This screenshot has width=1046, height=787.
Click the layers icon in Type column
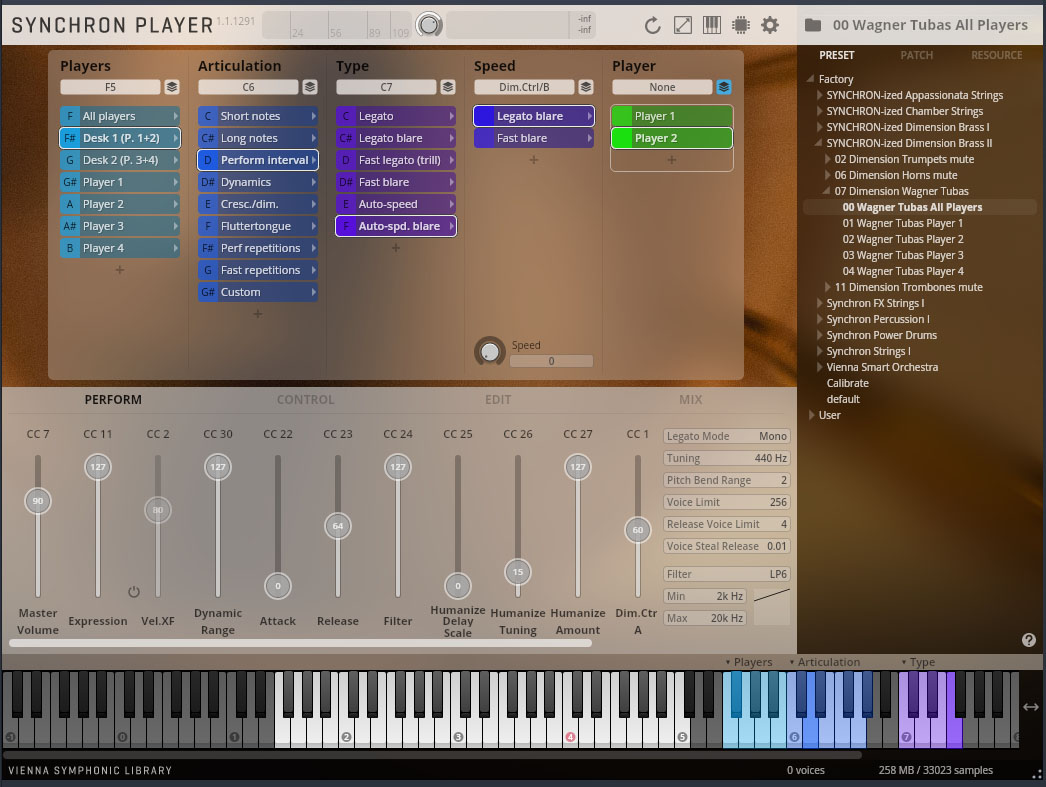click(448, 87)
